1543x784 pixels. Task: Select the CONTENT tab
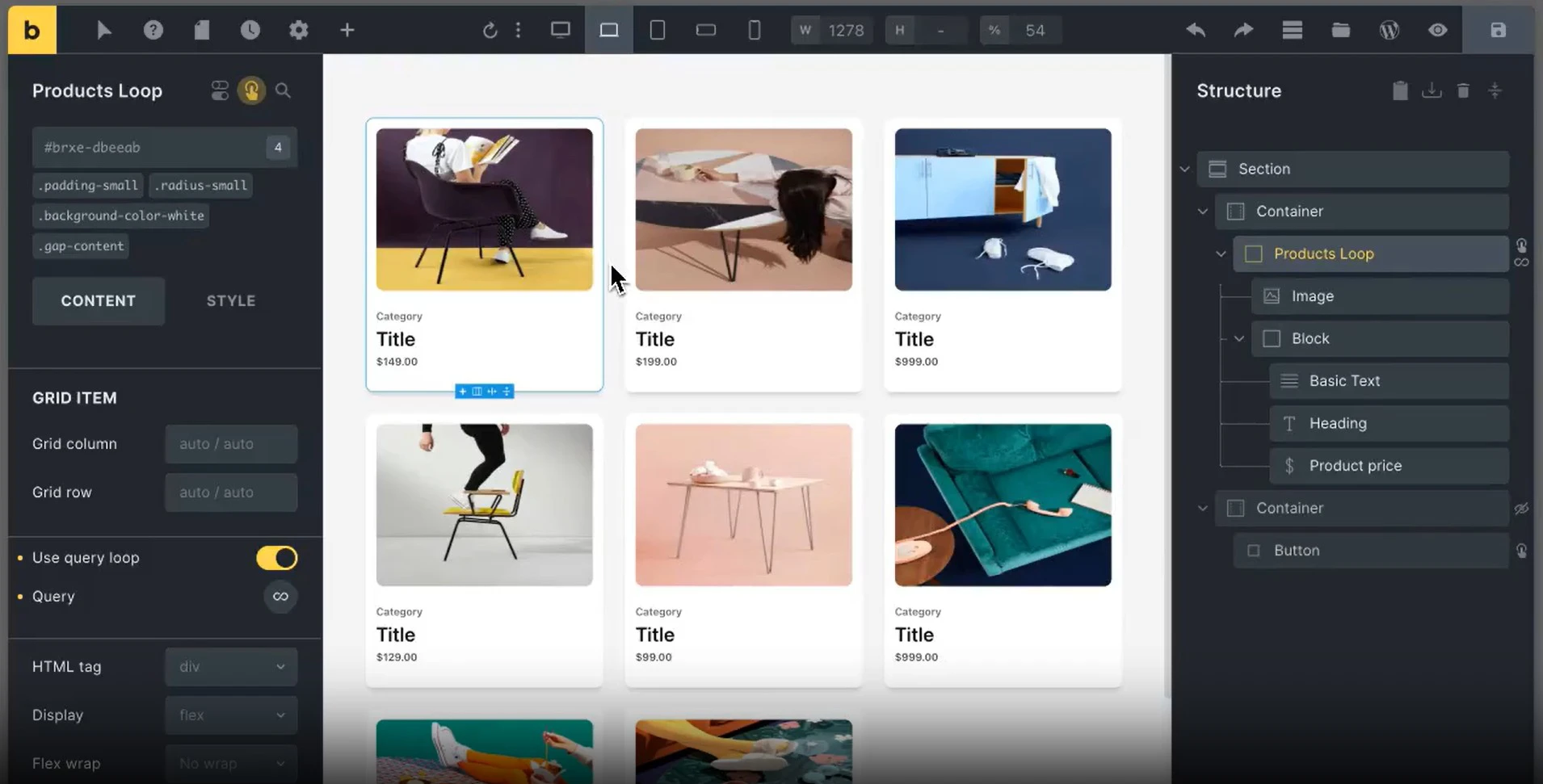[x=98, y=300]
